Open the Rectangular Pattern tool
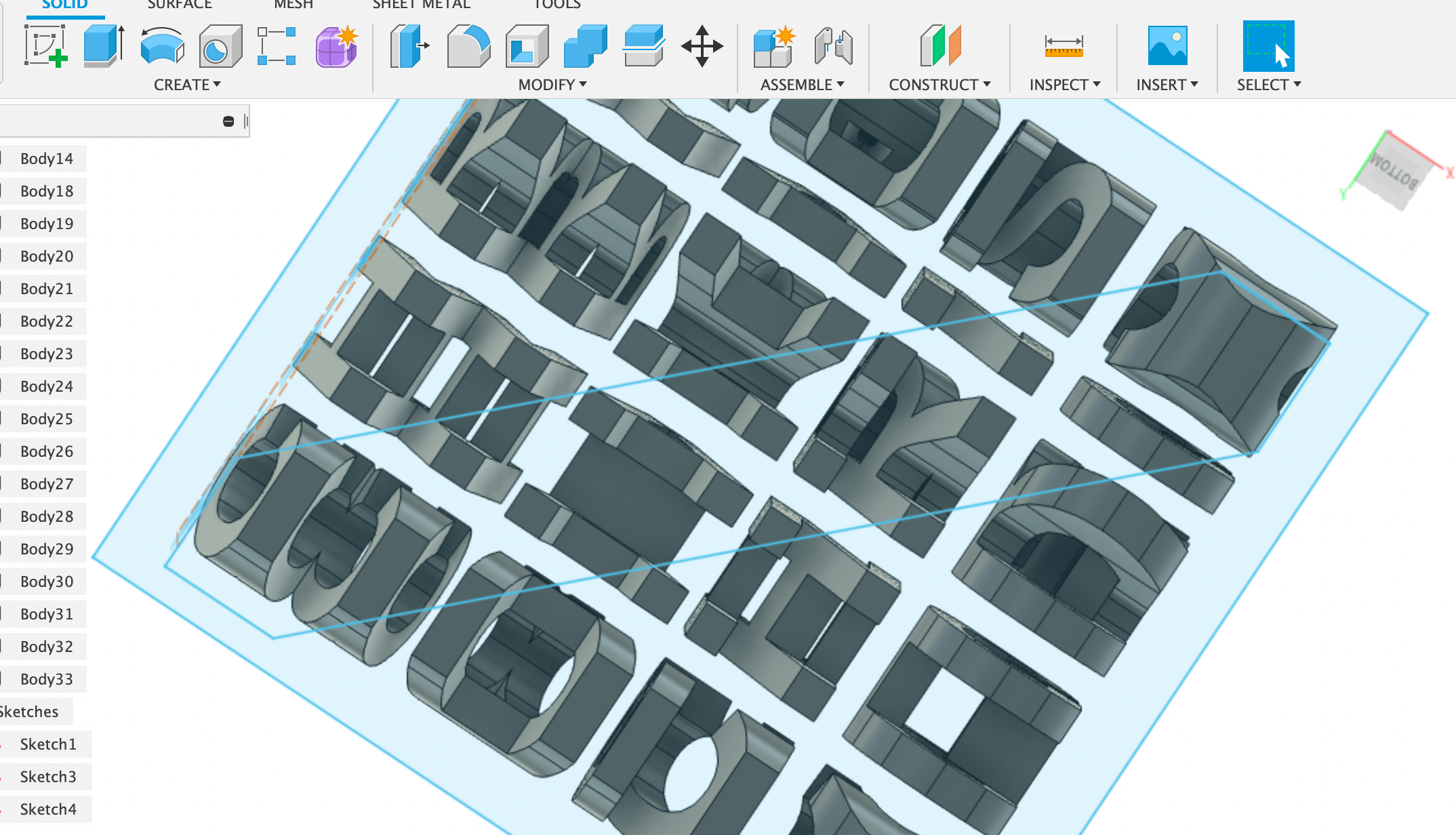Image resolution: width=1456 pixels, height=835 pixels. 277,46
